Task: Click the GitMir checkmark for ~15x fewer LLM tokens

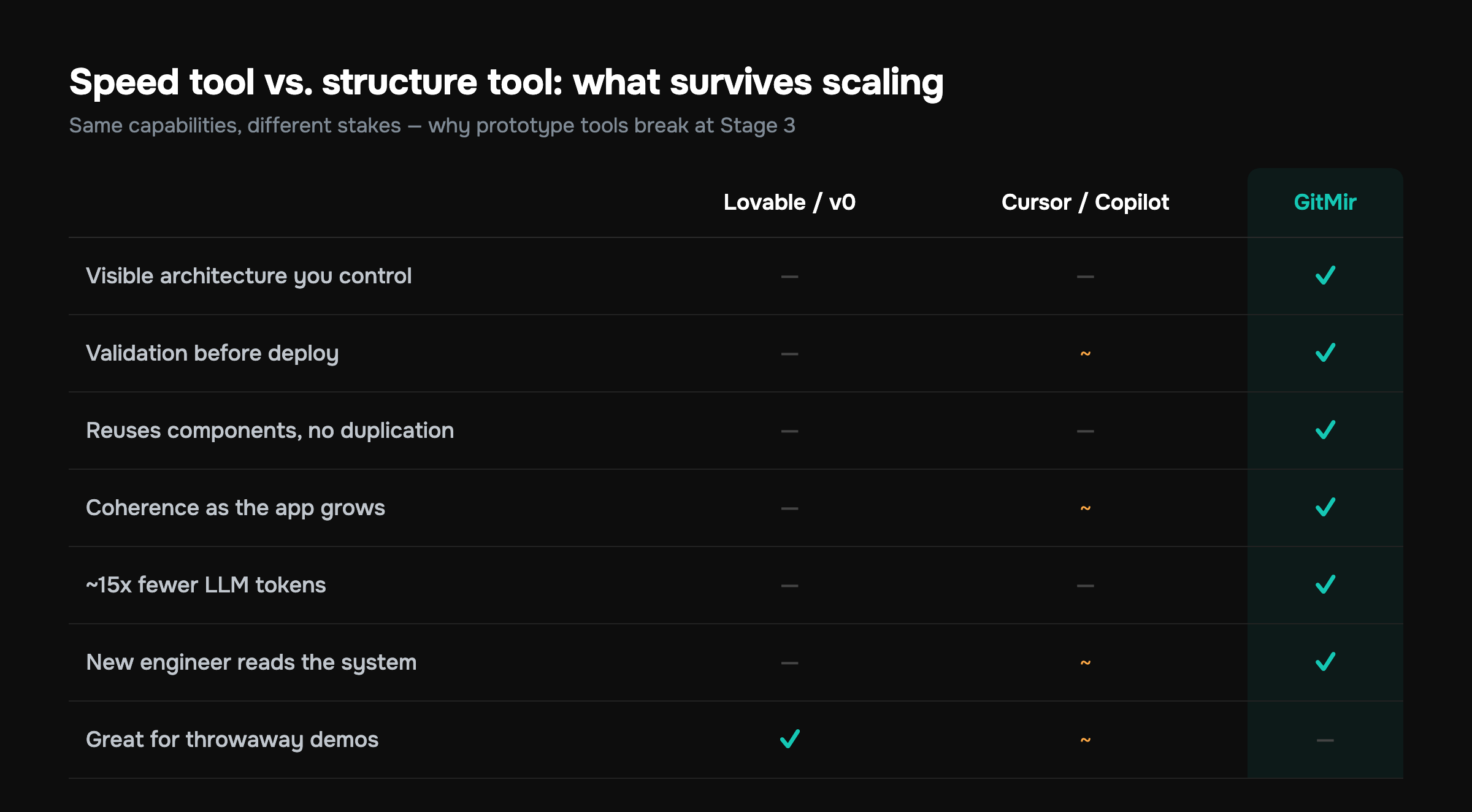Action: point(1325,584)
